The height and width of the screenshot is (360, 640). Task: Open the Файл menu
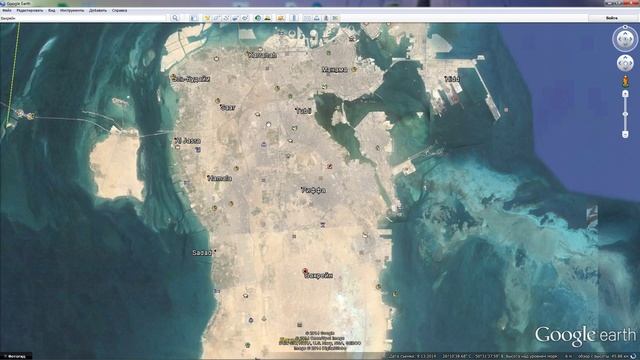tap(7, 10)
